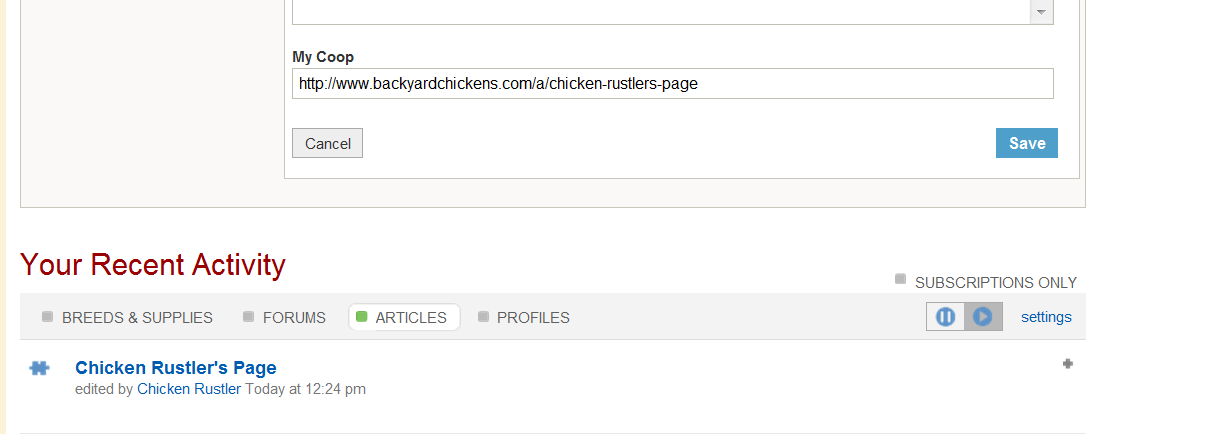The width and height of the screenshot is (1206, 434).
Task: Click the plus icon beside Chicken Rustler's Page
Action: click(x=1067, y=364)
